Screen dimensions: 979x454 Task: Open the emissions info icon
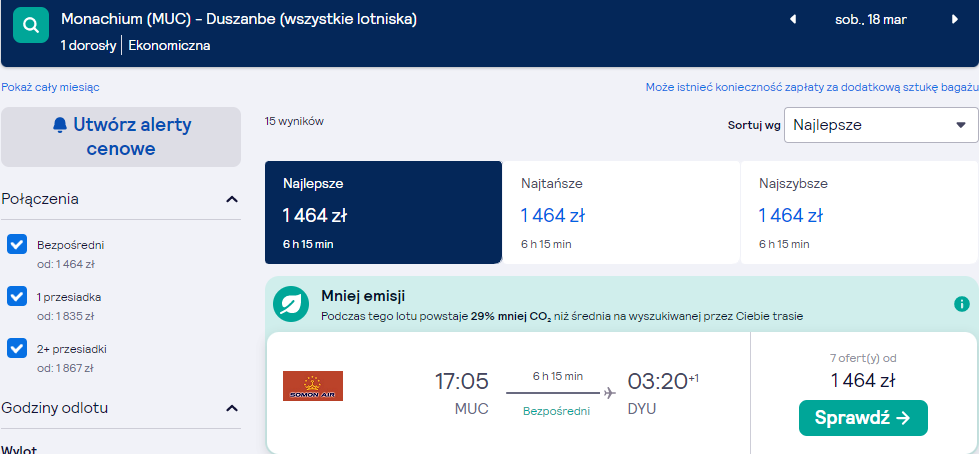(962, 304)
